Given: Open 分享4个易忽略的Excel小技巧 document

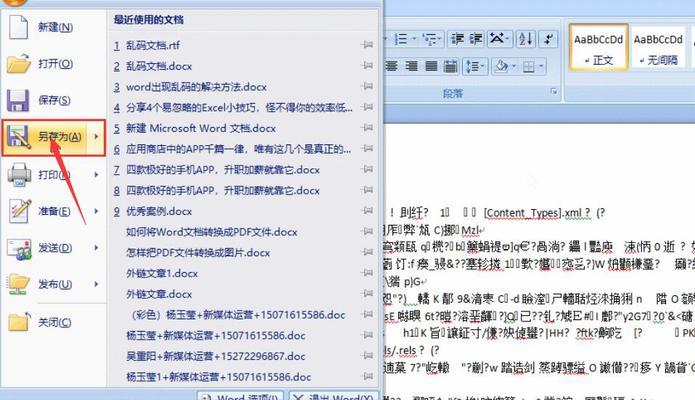Looking at the screenshot, I should pos(239,107).
